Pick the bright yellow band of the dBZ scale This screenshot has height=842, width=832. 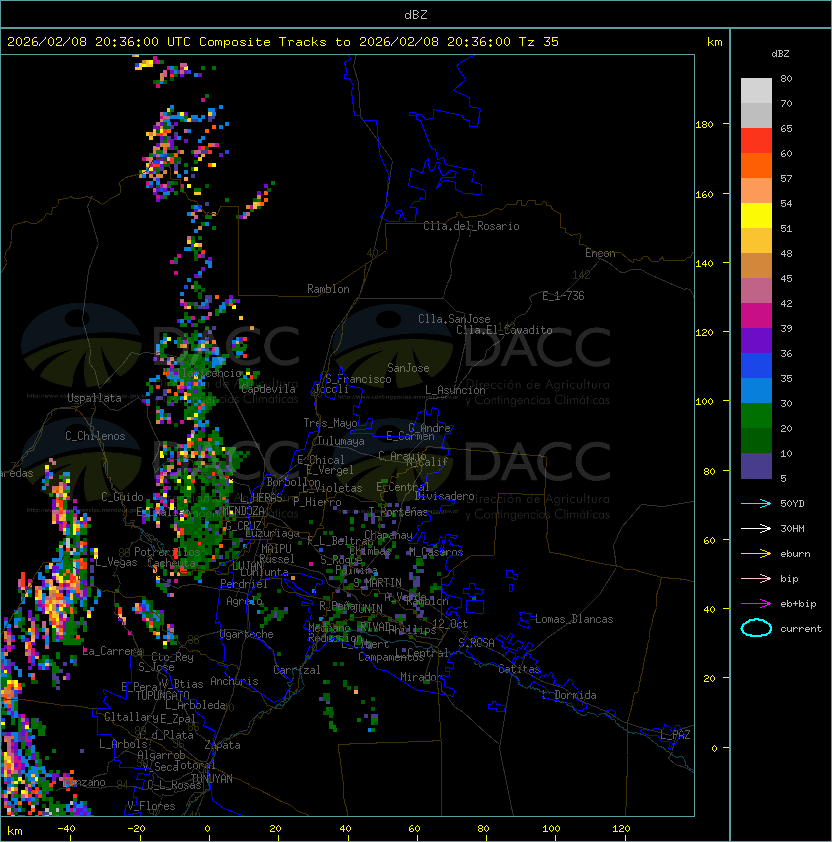pyautogui.click(x=756, y=216)
